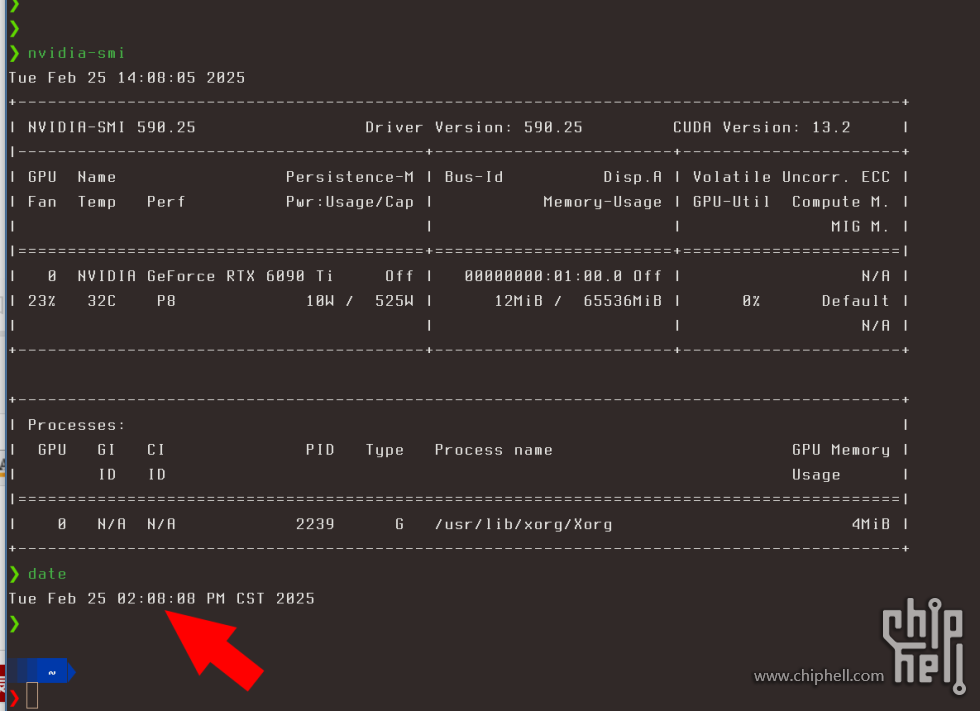This screenshot has height=711, width=980.
Task: Select the "Type" column header
Action: [384, 450]
